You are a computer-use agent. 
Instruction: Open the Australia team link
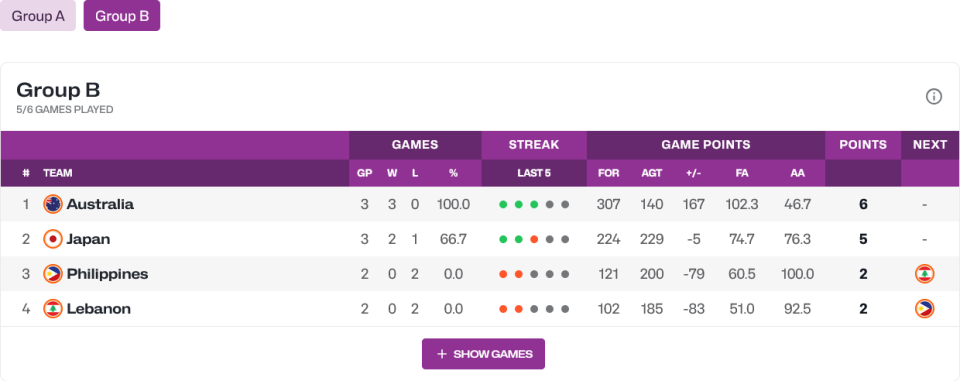(100, 204)
